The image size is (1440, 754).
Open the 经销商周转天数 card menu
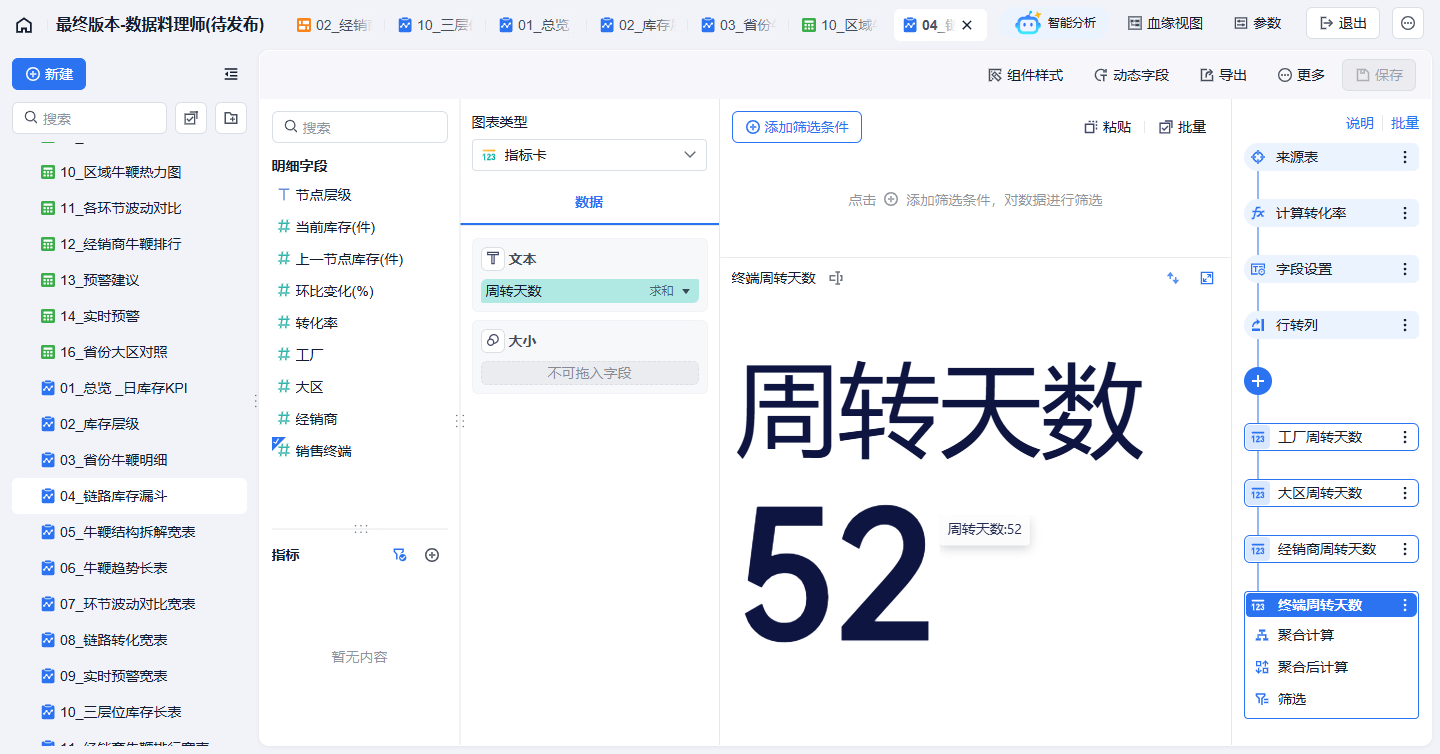1405,549
